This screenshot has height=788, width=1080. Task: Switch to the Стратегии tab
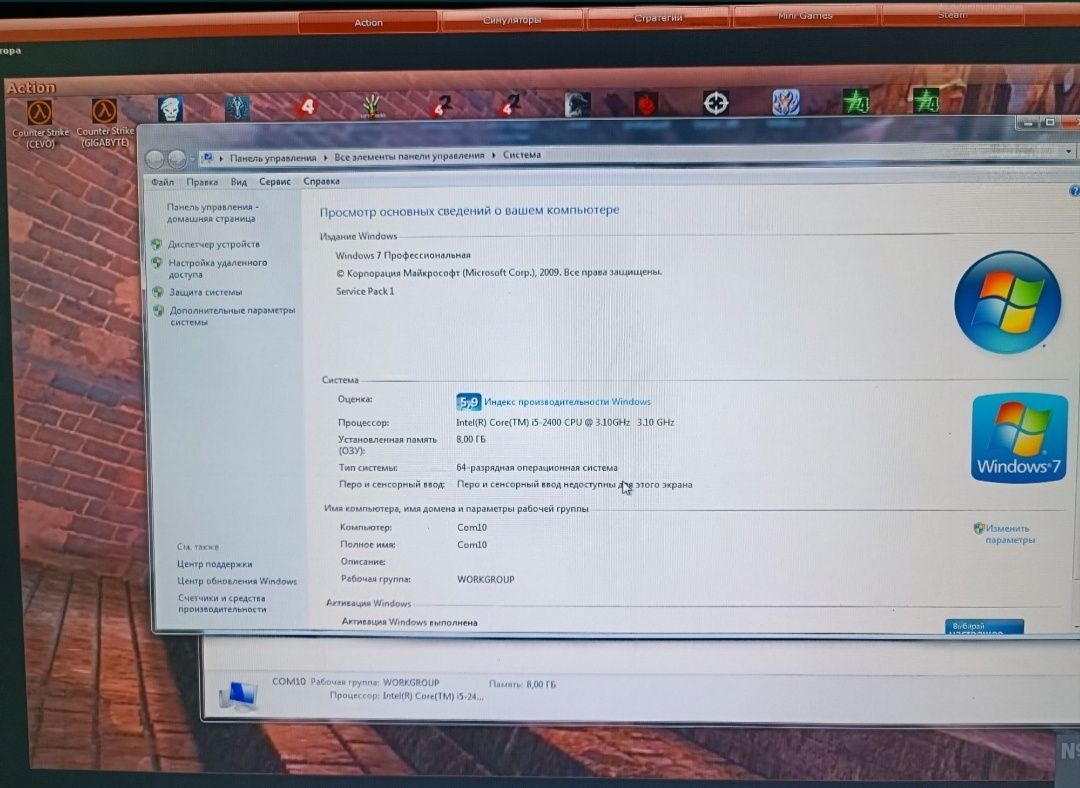pyautogui.click(x=658, y=18)
